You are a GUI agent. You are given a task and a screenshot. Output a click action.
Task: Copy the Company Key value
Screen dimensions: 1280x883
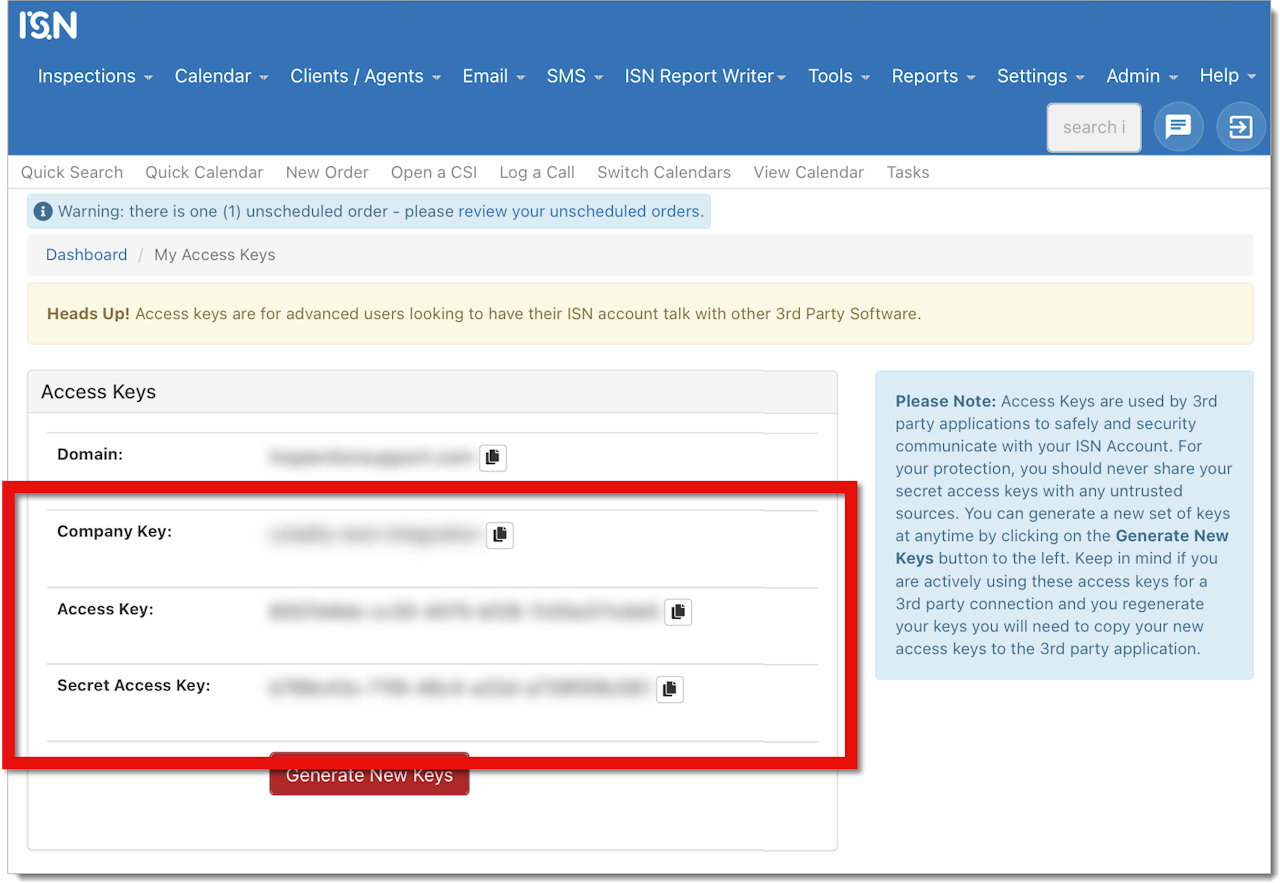point(499,535)
